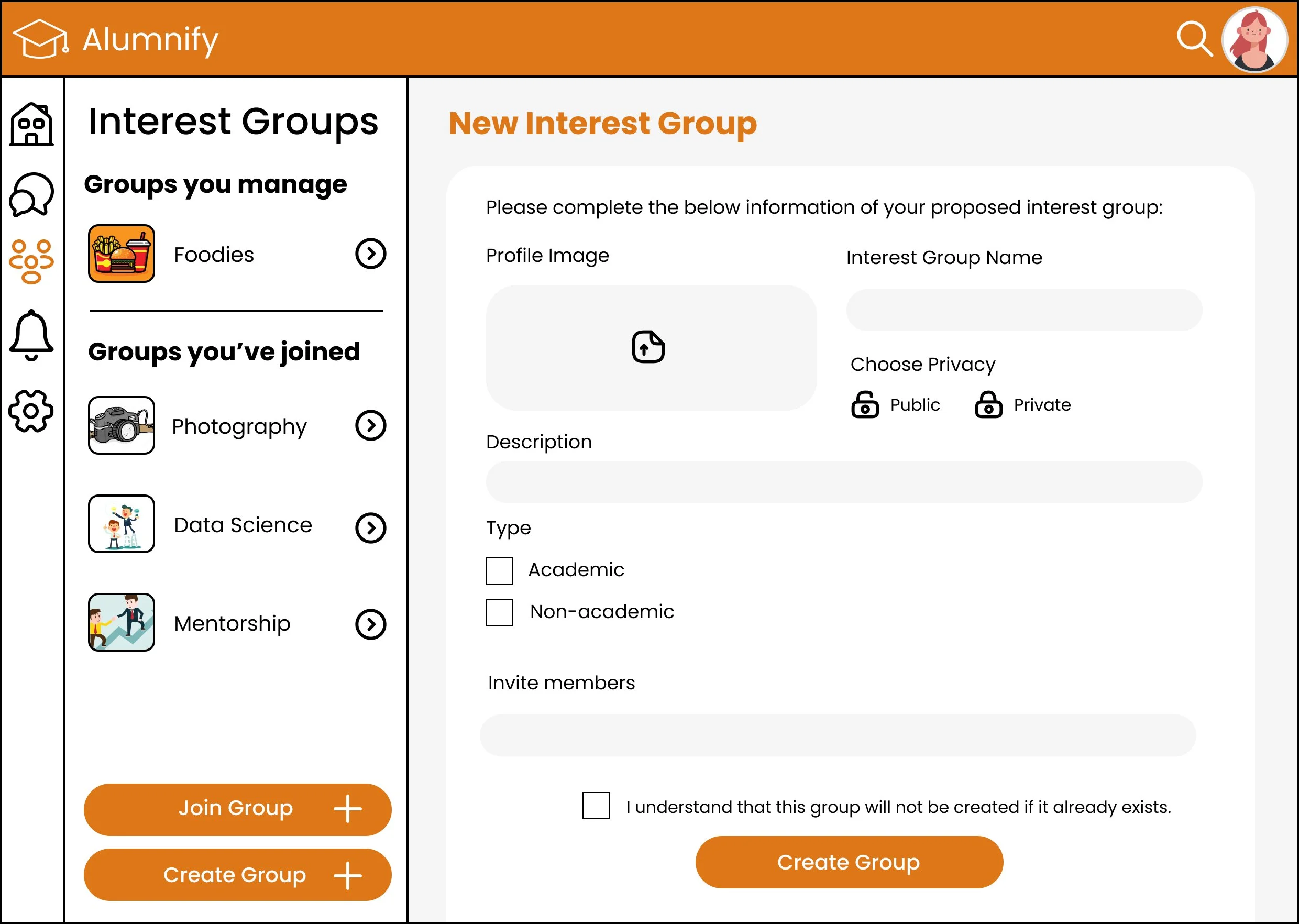Image resolution: width=1299 pixels, height=924 pixels.
Task: Open the Data Science group thumbnail
Action: pyautogui.click(x=121, y=523)
